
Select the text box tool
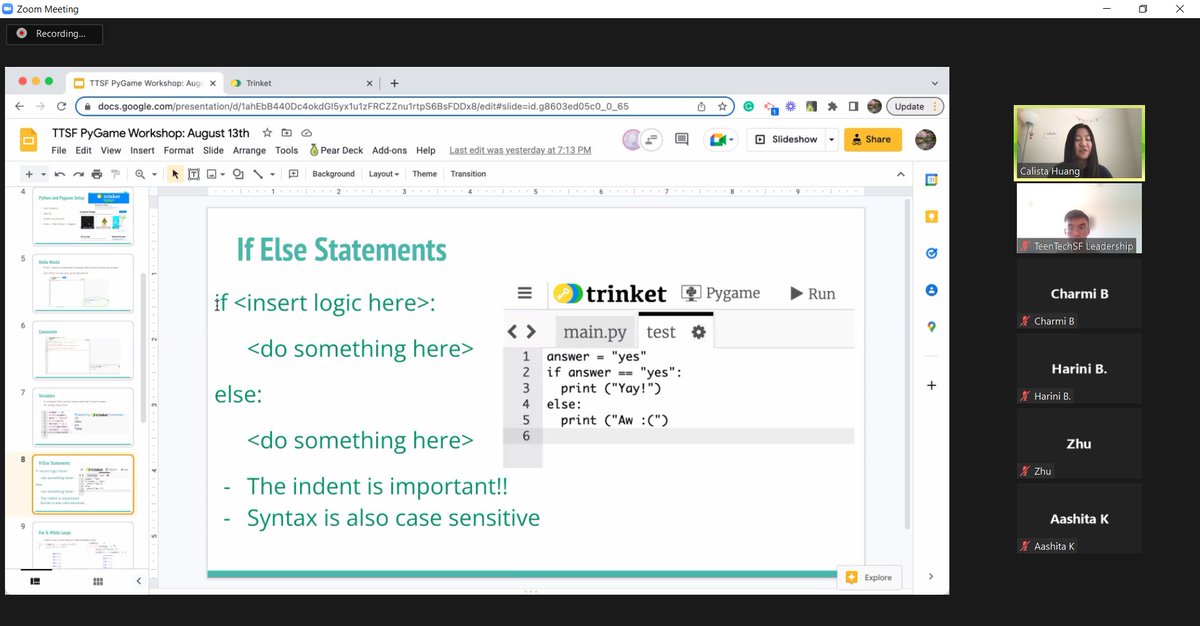[x=194, y=174]
